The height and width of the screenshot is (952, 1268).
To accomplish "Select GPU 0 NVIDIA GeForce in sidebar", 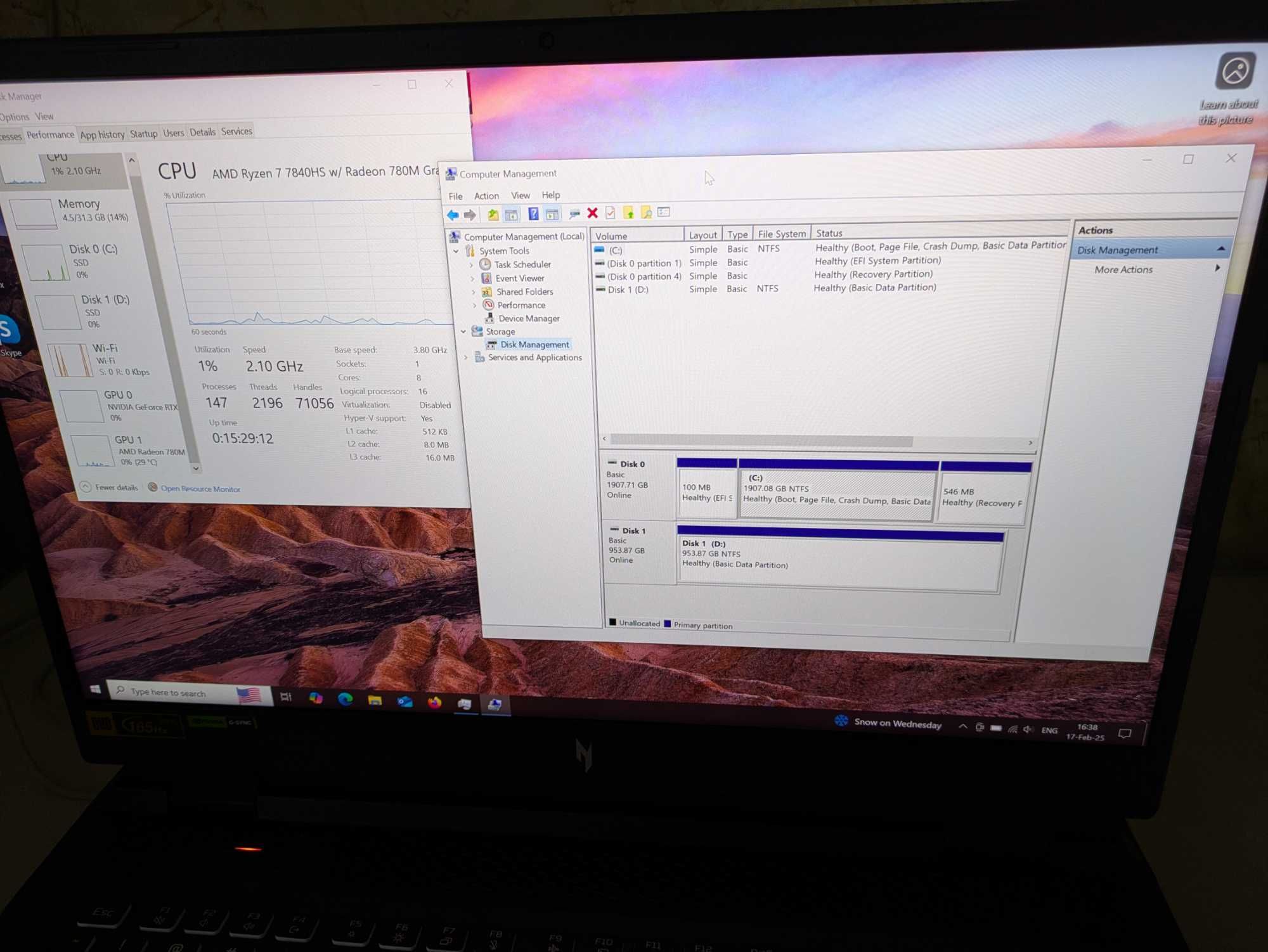I will 120,406.
